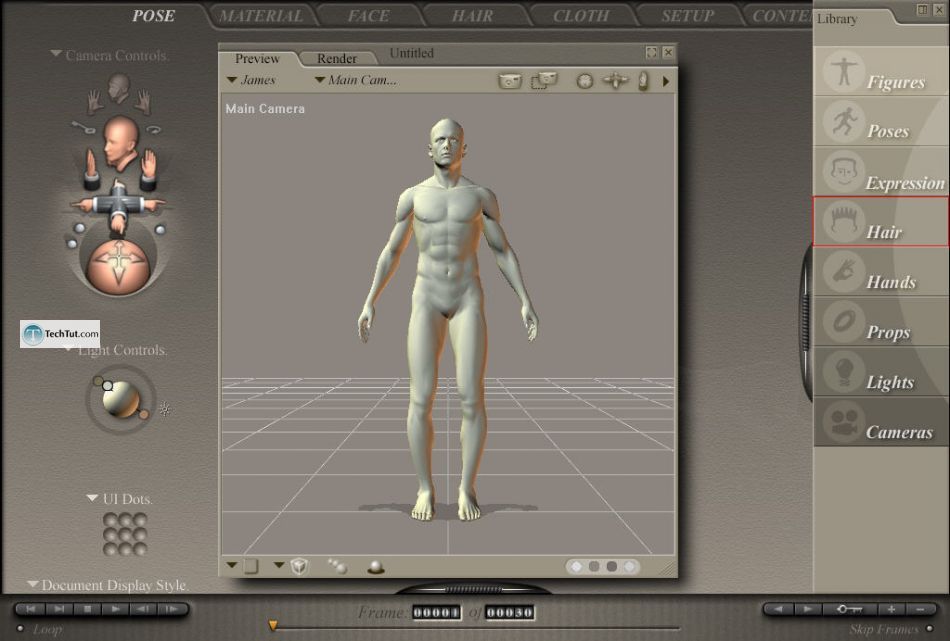Click the Flyaround loop icon in Camera Controls

click(154, 128)
